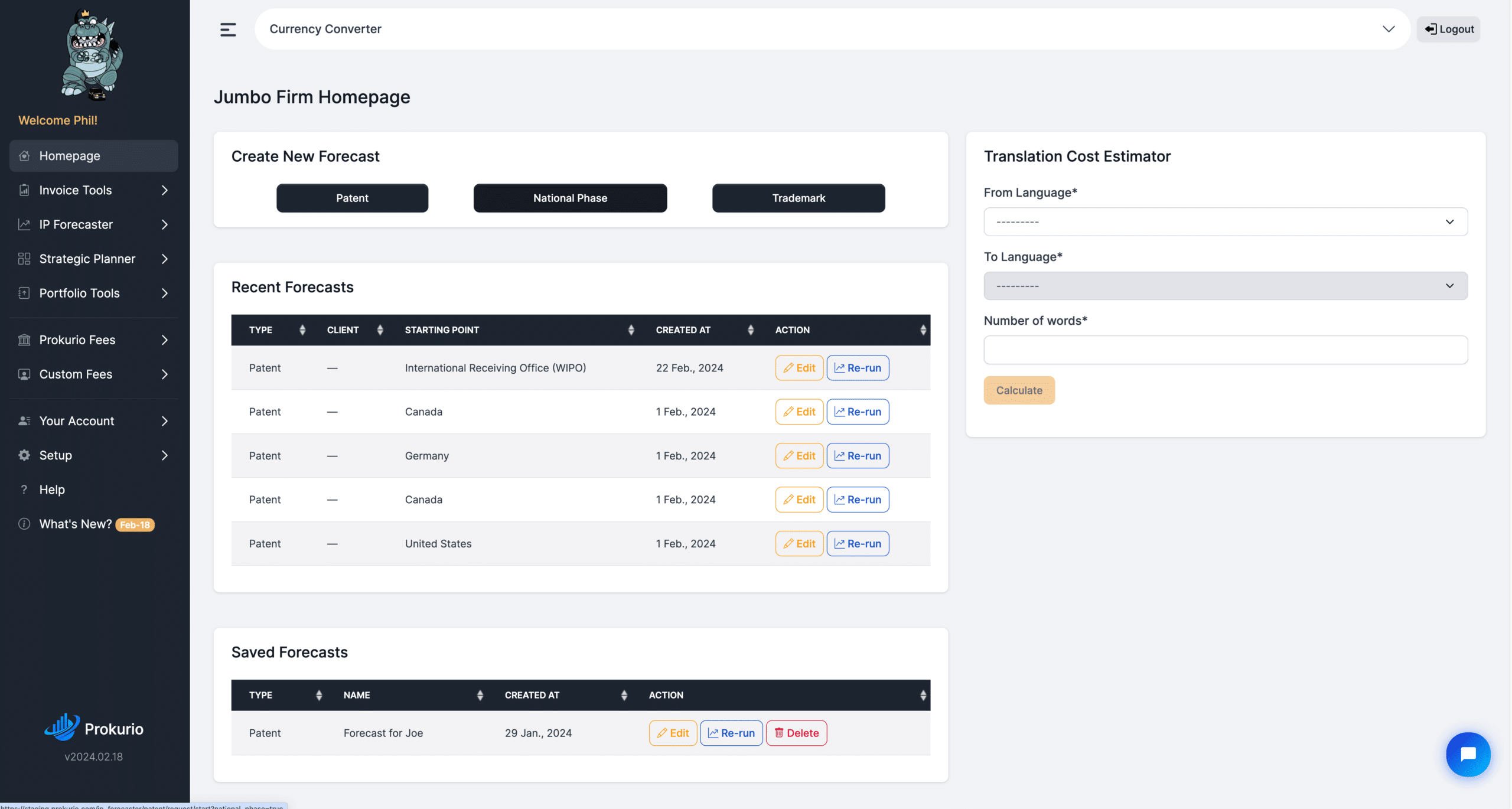
Task: Edit the Germany patent forecast
Action: (x=799, y=456)
